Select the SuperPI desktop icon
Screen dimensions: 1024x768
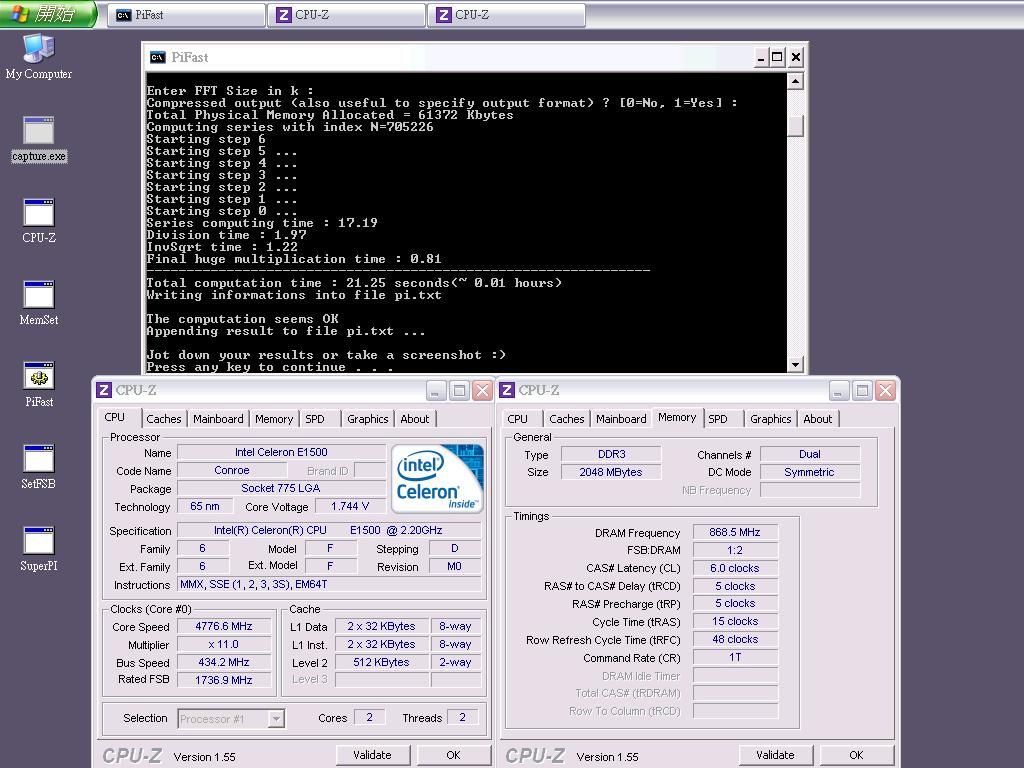(39, 549)
